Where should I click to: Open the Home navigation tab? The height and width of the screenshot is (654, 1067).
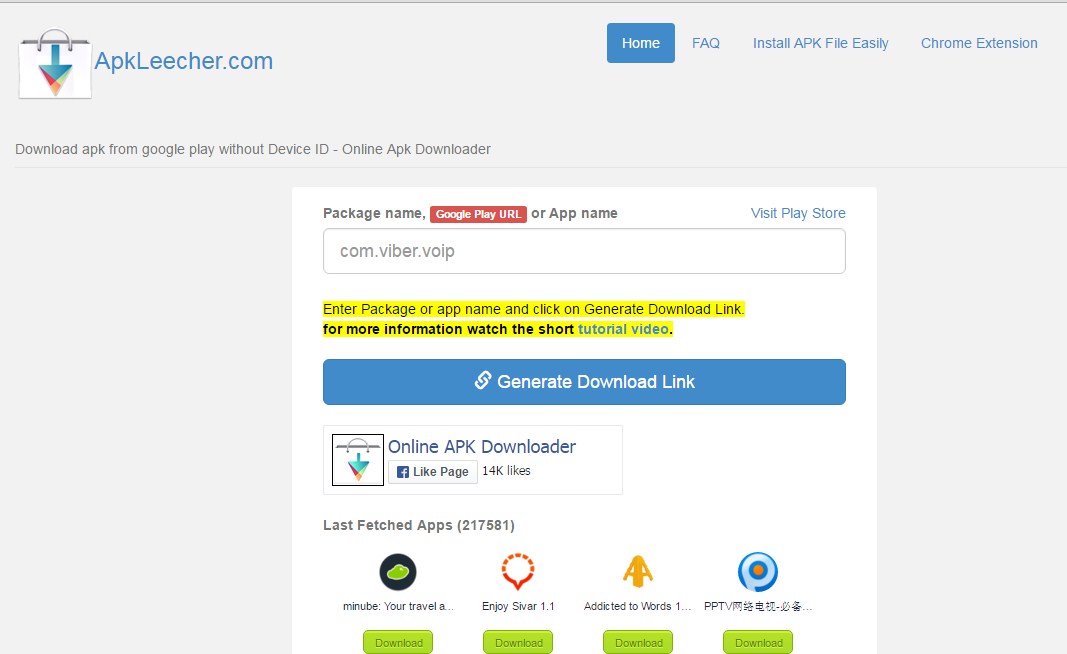point(641,43)
